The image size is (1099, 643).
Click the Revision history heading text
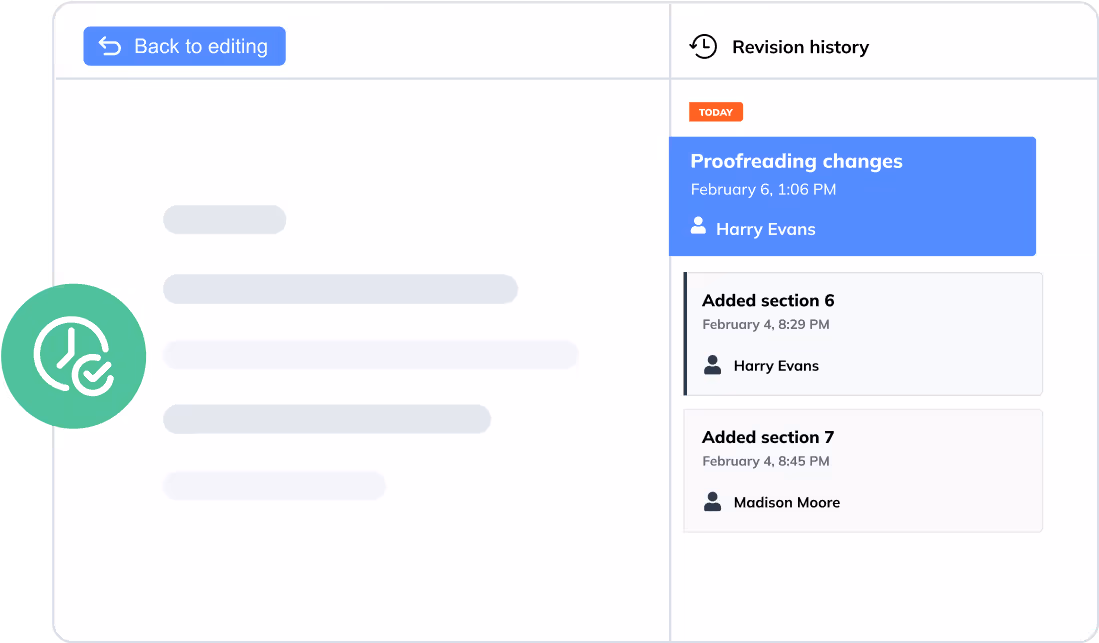[800, 47]
